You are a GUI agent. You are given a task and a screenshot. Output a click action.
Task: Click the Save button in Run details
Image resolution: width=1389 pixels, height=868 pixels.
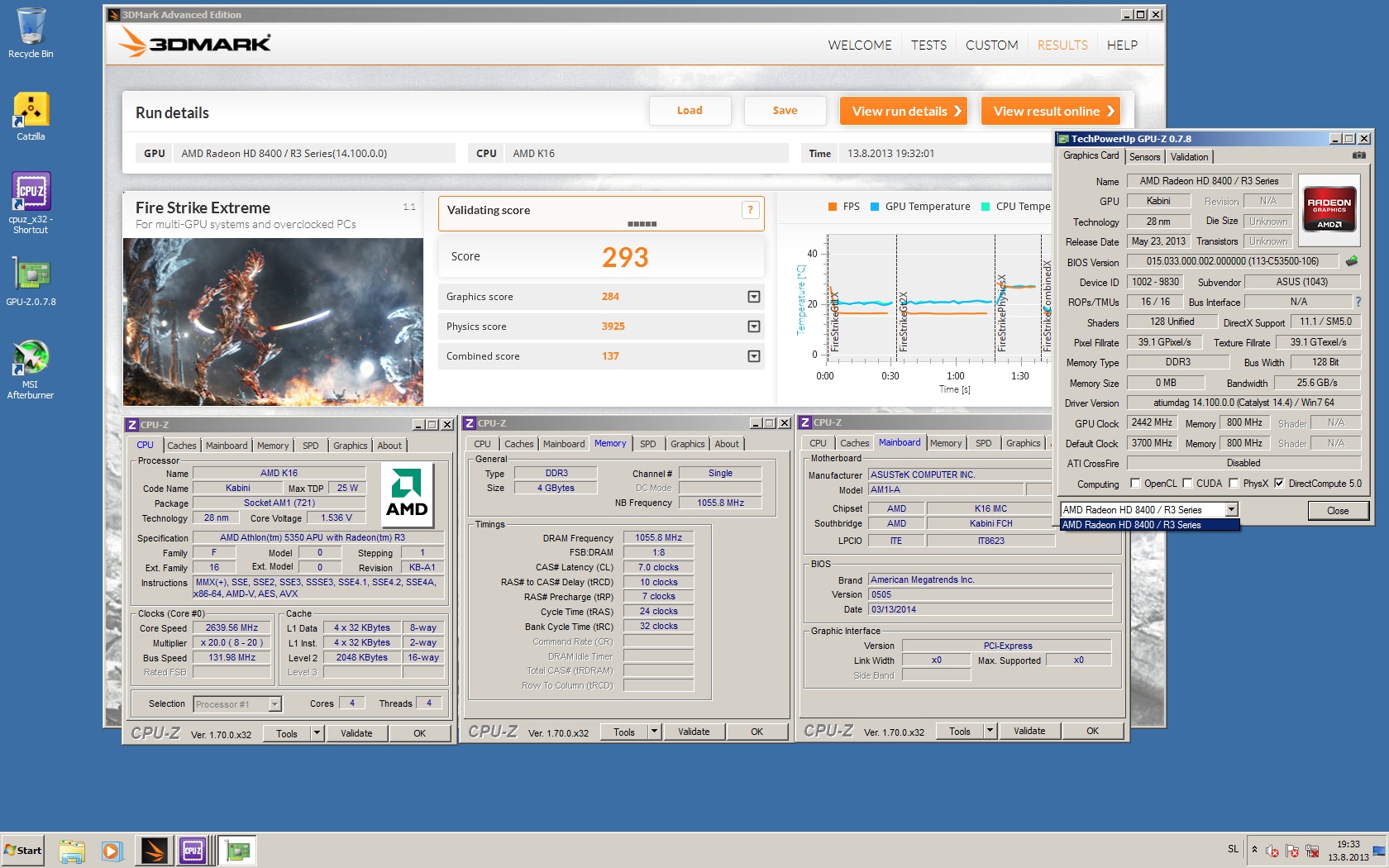click(785, 111)
